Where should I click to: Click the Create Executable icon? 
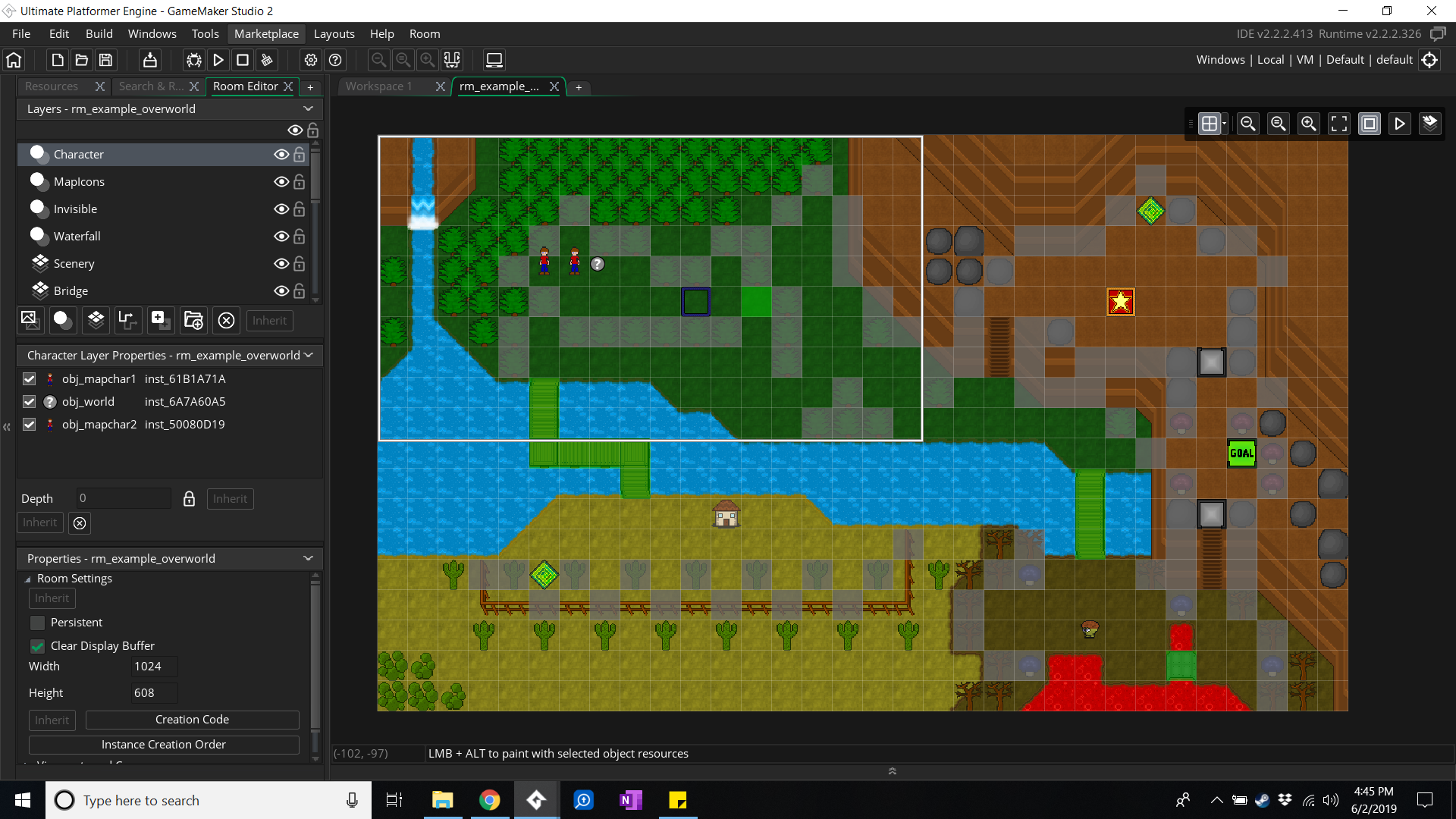click(x=150, y=60)
